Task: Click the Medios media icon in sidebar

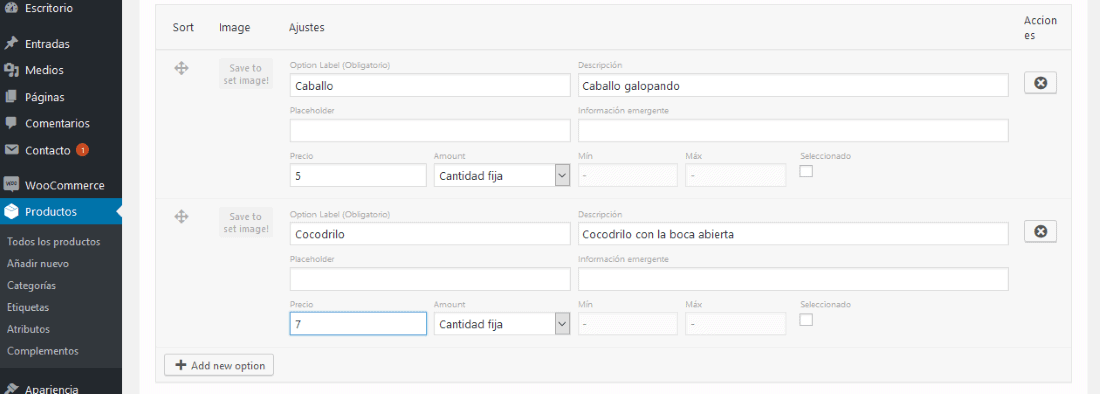Action: tap(11, 70)
